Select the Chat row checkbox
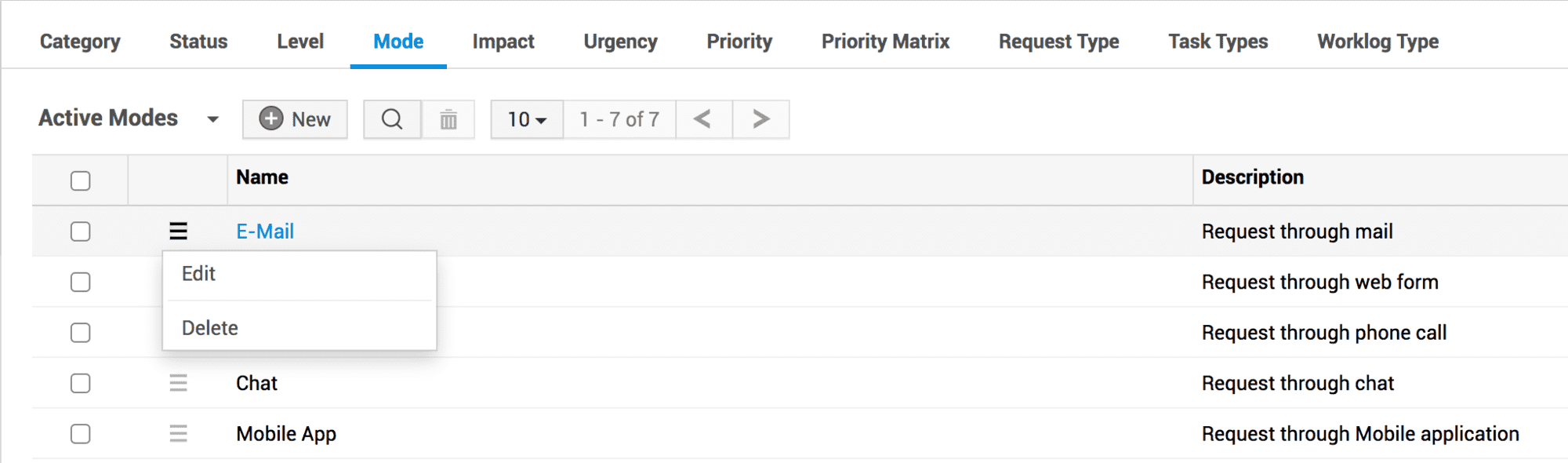Screen dimensions: 1568x463 [81, 383]
